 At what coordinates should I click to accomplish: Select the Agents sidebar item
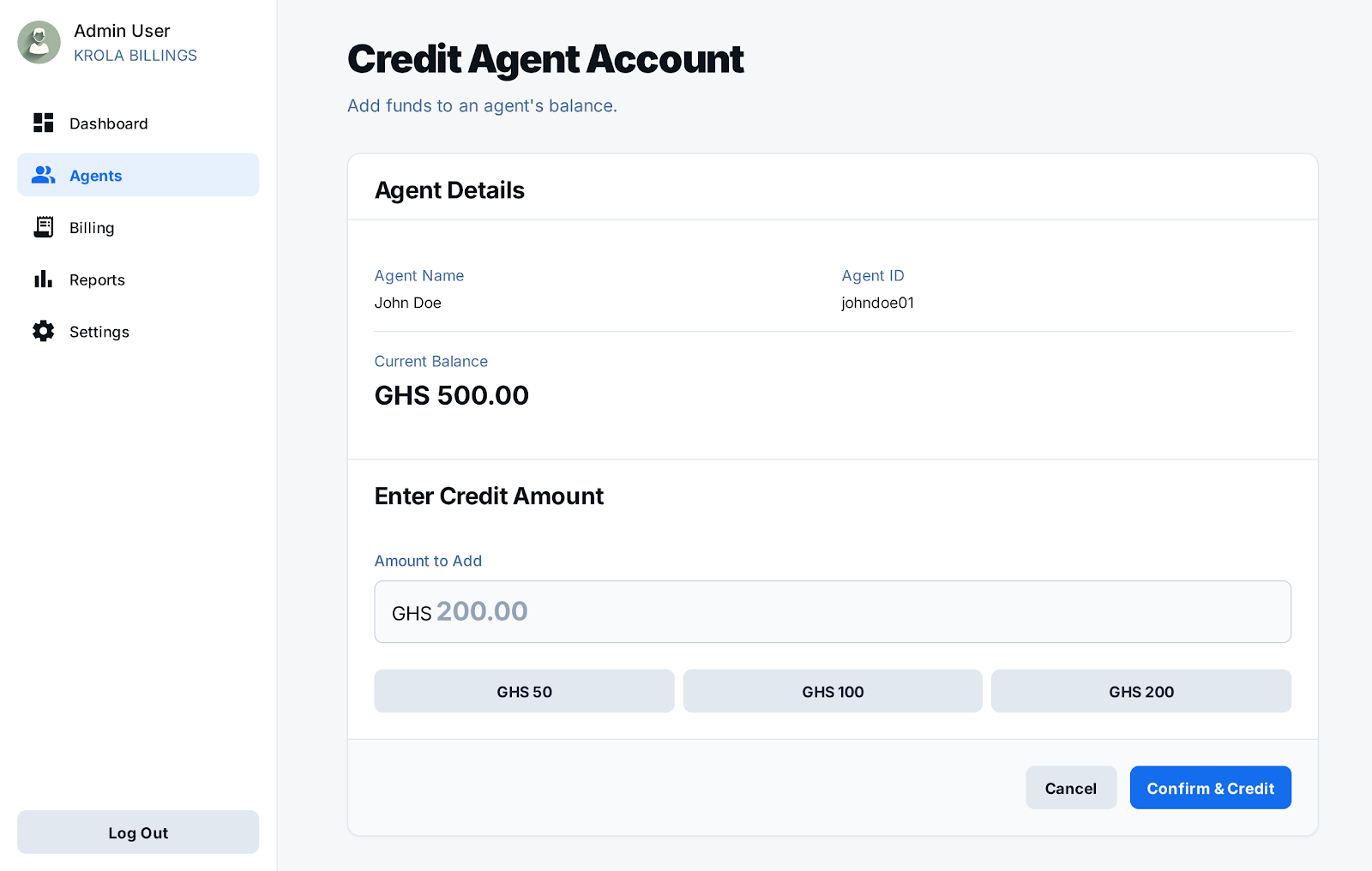[x=96, y=176]
